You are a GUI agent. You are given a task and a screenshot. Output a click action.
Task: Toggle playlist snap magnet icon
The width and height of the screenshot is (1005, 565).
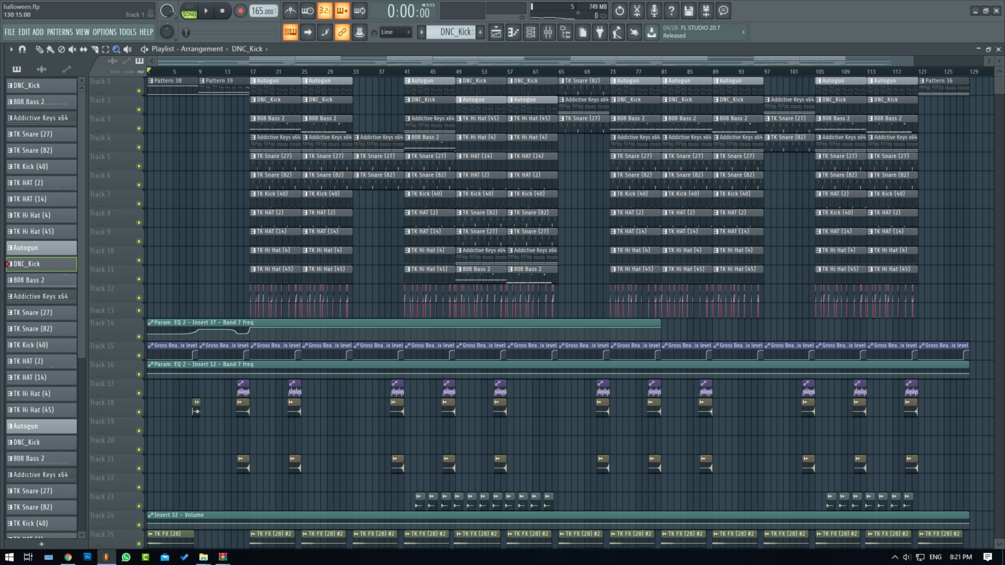tap(22, 49)
